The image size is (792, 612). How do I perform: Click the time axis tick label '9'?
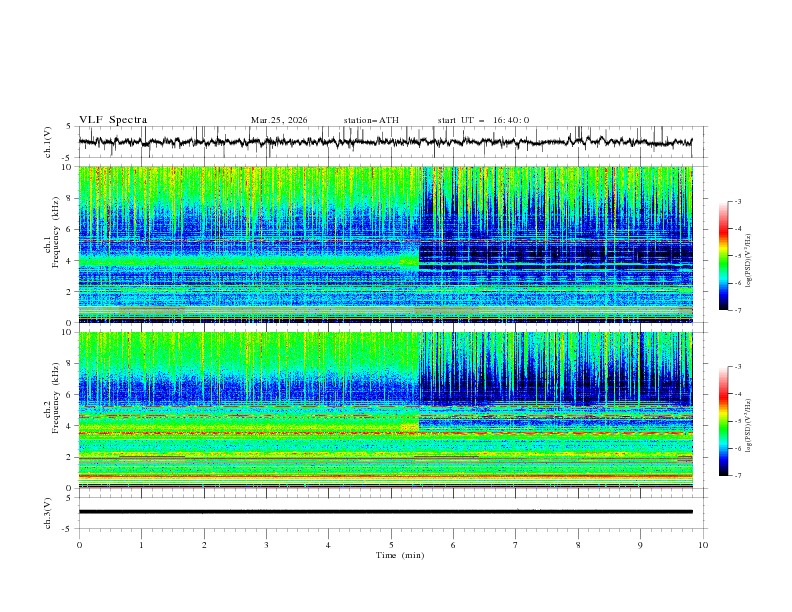[x=640, y=545]
